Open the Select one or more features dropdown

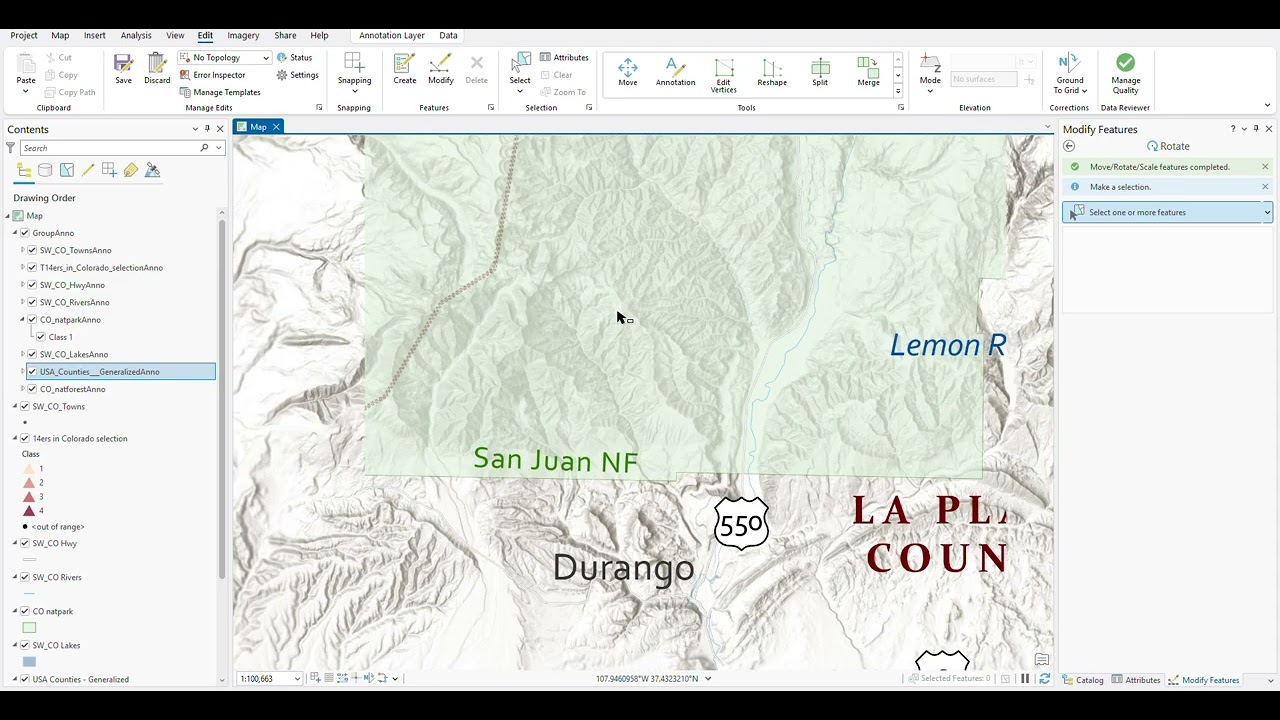[x=1267, y=212]
